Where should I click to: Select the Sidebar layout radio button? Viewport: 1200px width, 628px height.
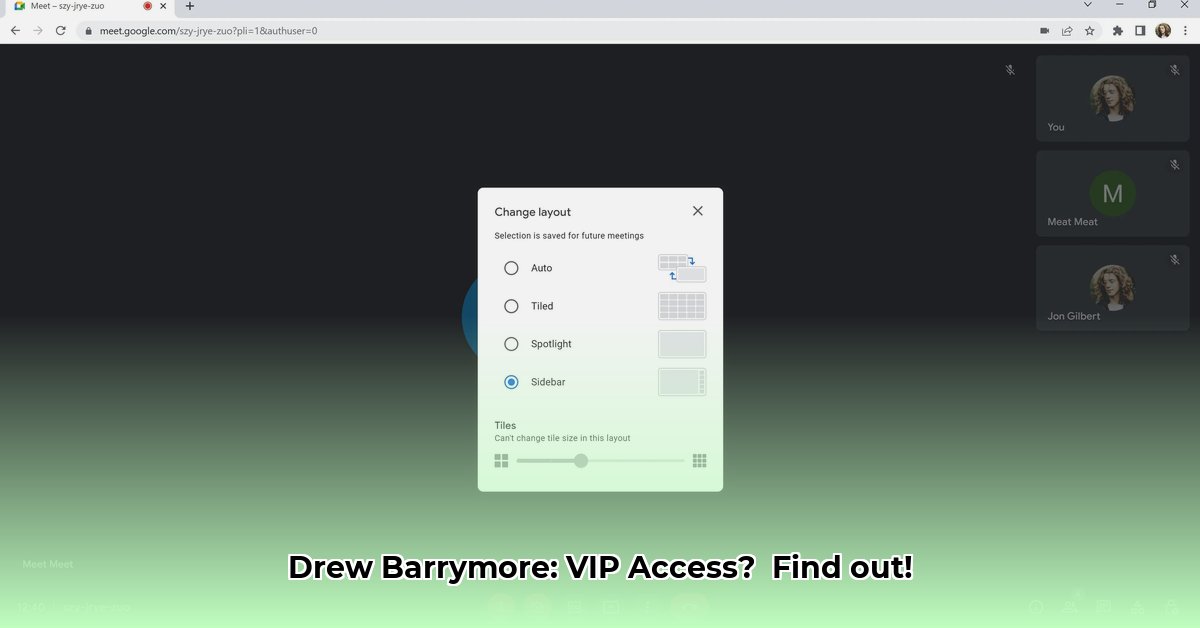tap(511, 382)
